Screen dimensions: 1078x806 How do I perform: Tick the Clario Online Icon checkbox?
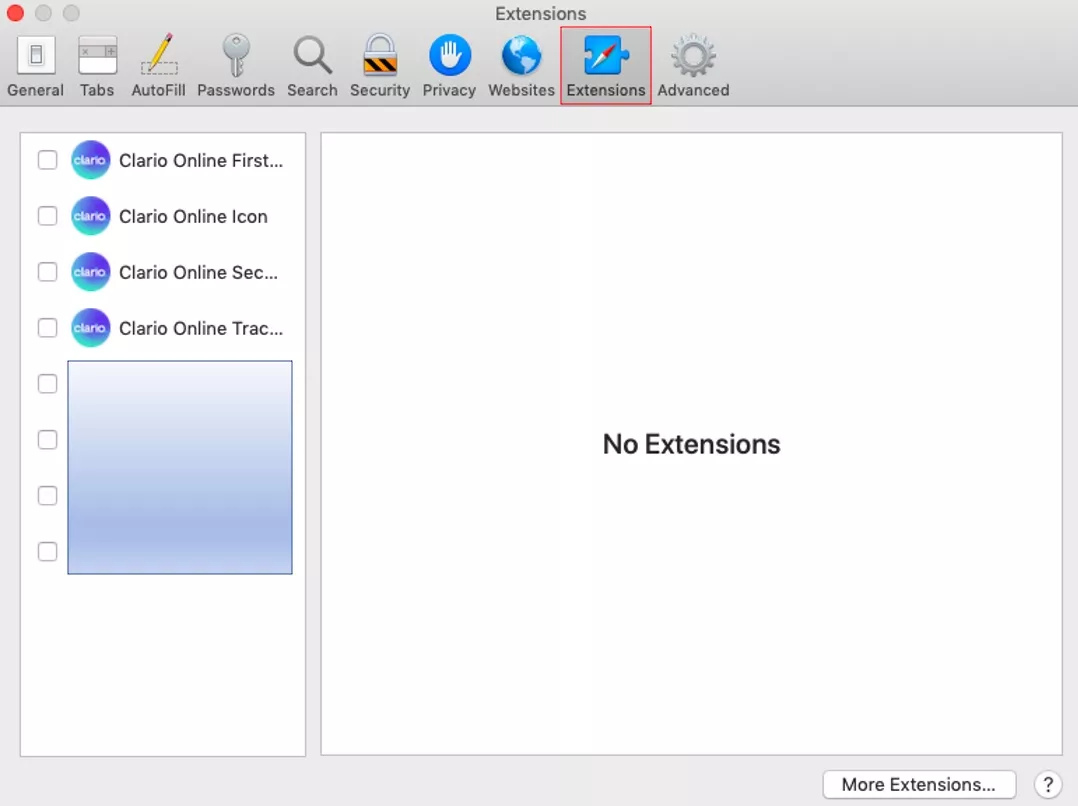[47, 216]
